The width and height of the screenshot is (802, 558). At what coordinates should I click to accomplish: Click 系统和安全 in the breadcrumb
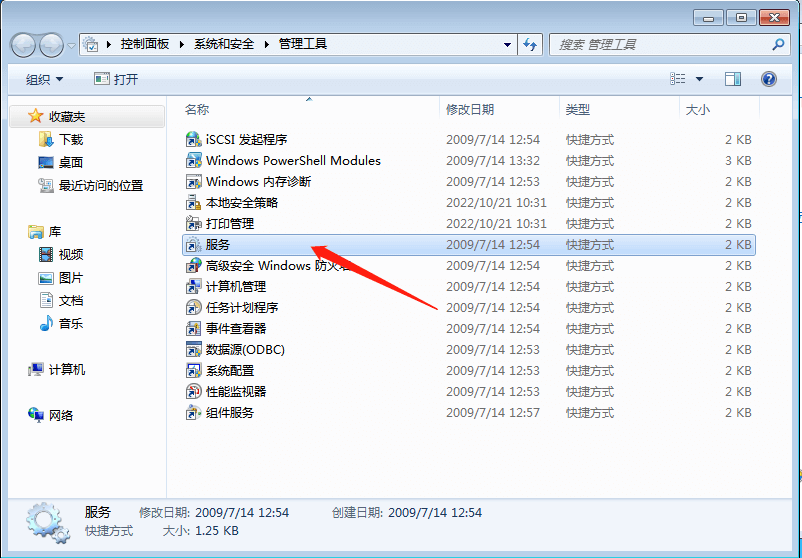[x=224, y=44]
